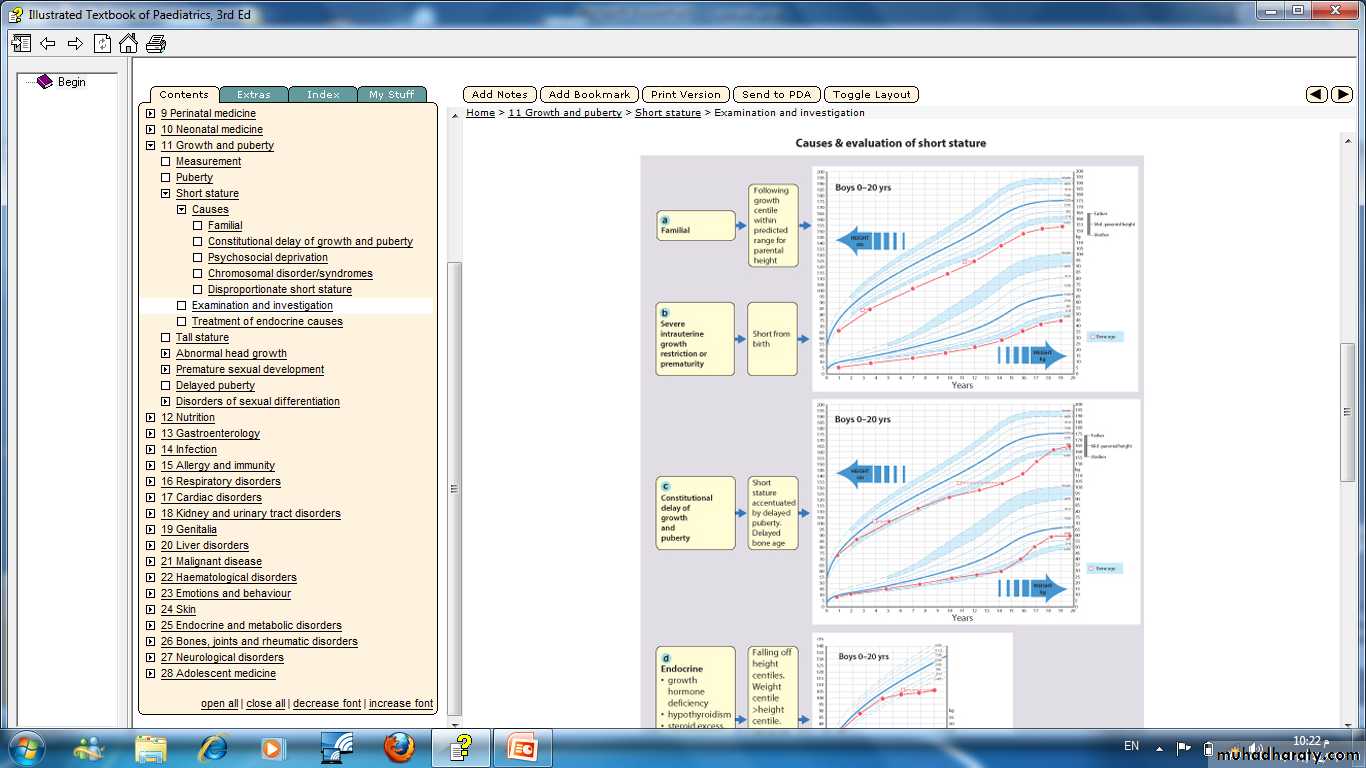This screenshot has width=1366, height=768.
Task: Expand the 12 Nutrition chapter
Action: (x=150, y=417)
